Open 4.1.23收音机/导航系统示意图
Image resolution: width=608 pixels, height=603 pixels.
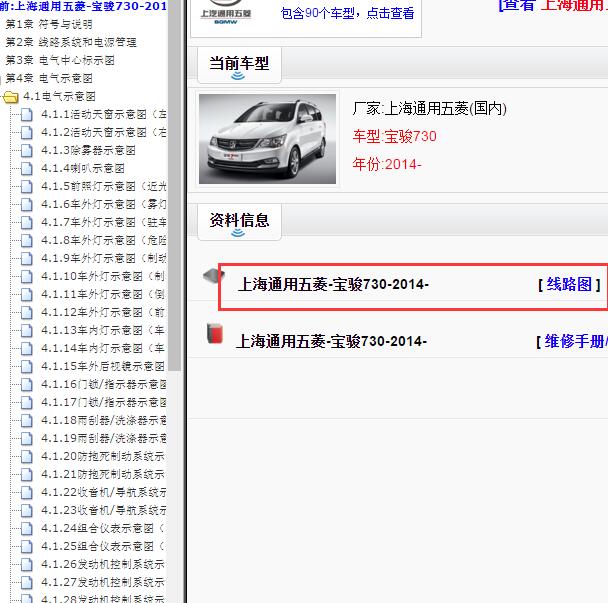pos(104,510)
